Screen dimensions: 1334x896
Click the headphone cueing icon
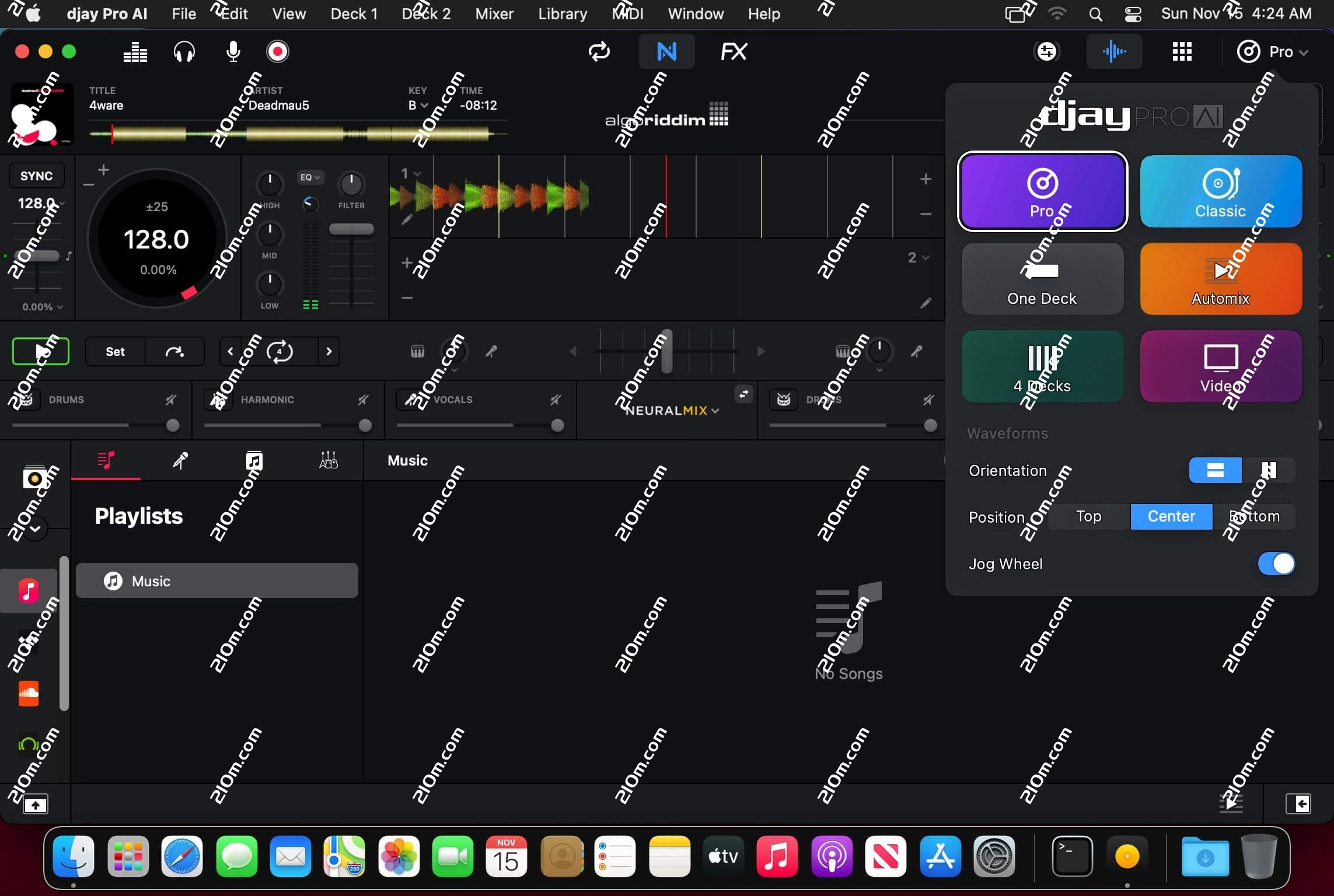coord(184,51)
